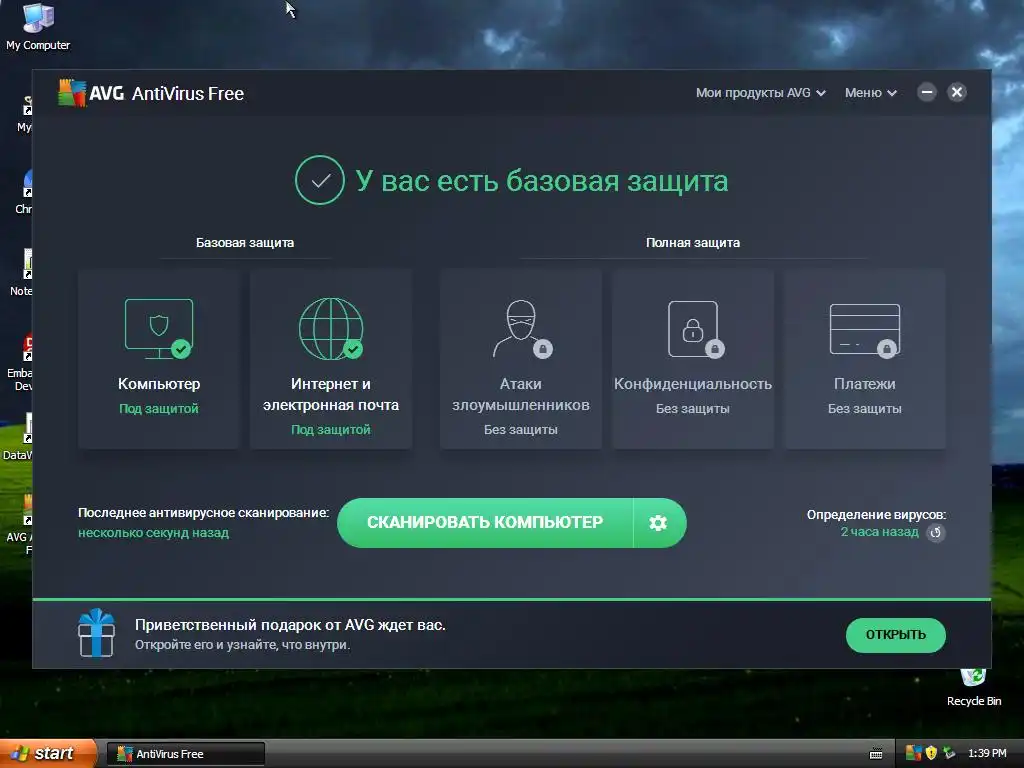The image size is (1024, 768).
Task: Minimize the AVG AntiVirus window
Action: point(926,92)
